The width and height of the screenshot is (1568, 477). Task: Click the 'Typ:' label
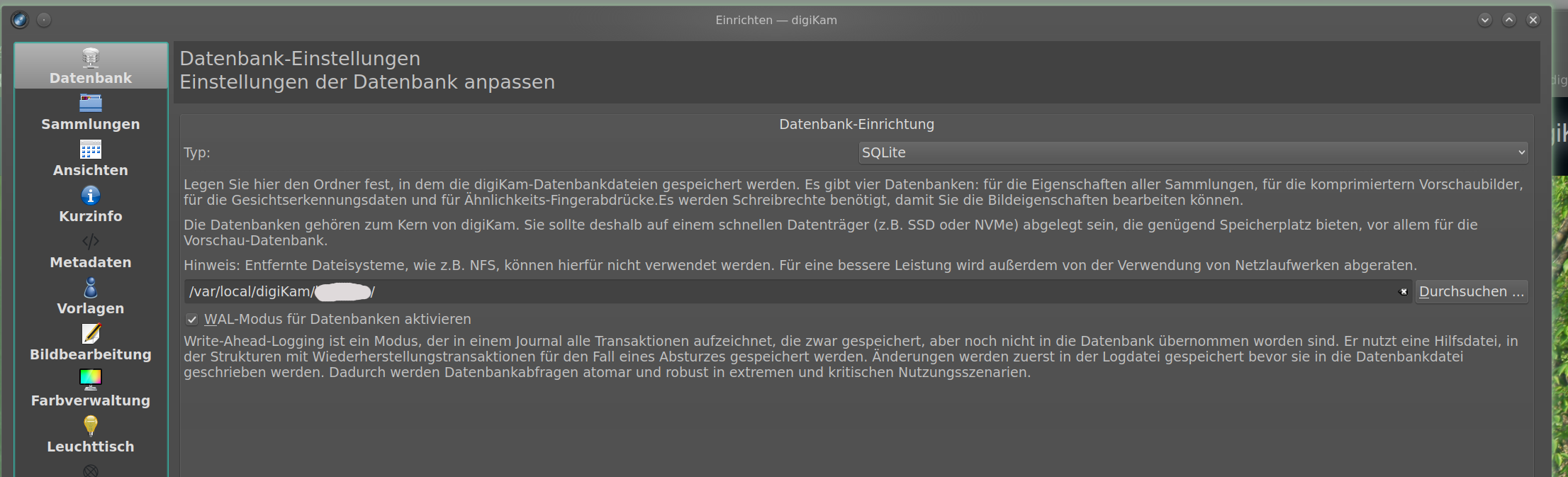tap(197, 152)
